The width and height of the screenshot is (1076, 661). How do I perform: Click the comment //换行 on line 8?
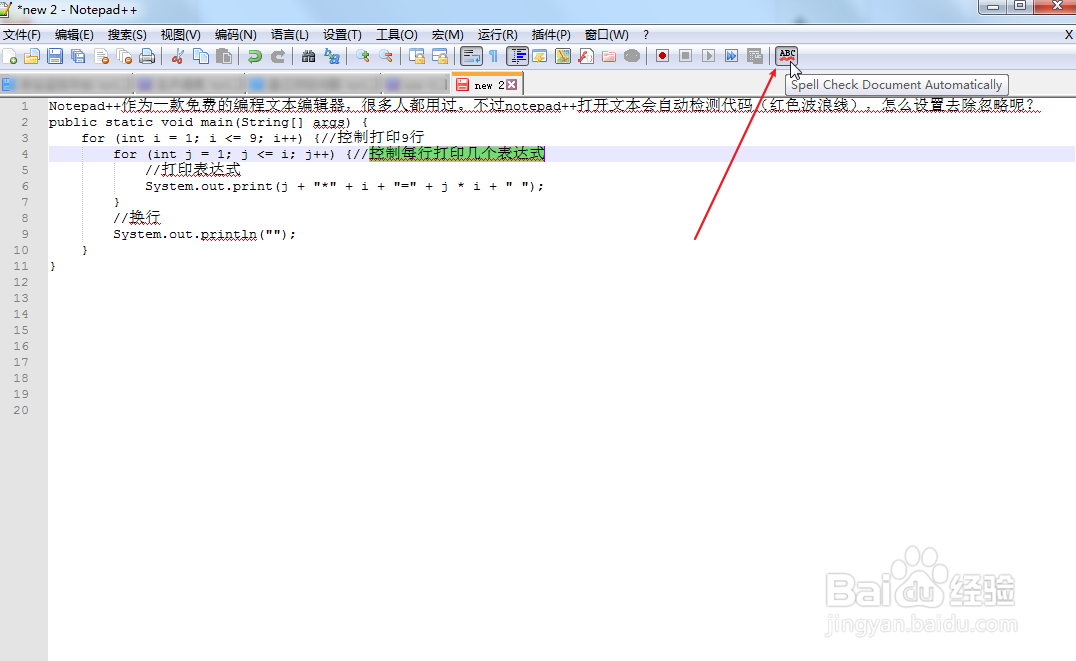[x=137, y=218]
